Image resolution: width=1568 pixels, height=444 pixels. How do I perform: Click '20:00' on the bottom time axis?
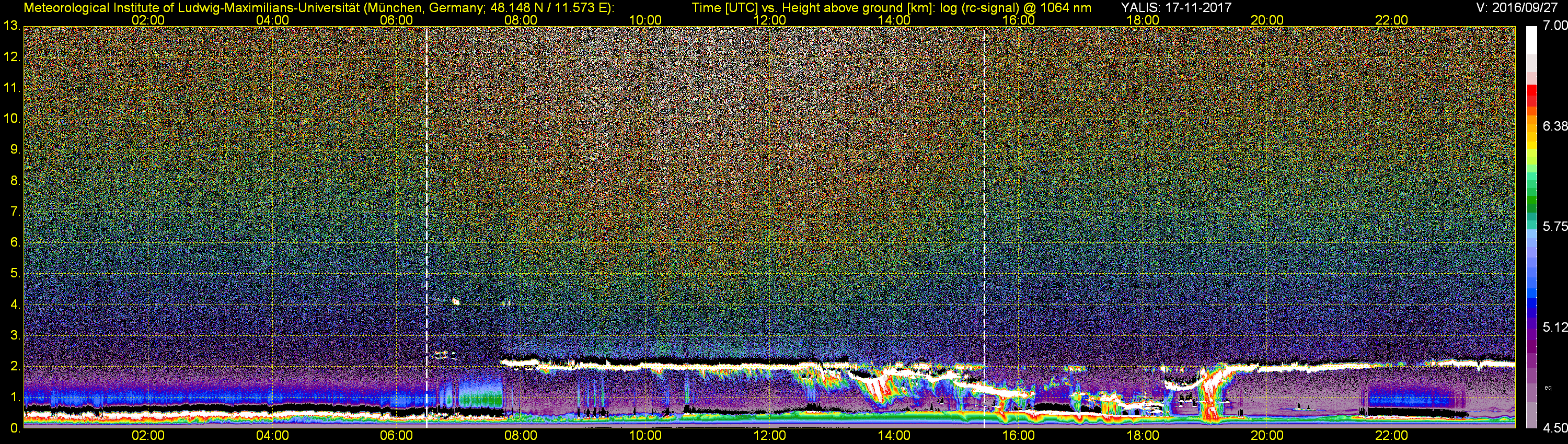1267,436
